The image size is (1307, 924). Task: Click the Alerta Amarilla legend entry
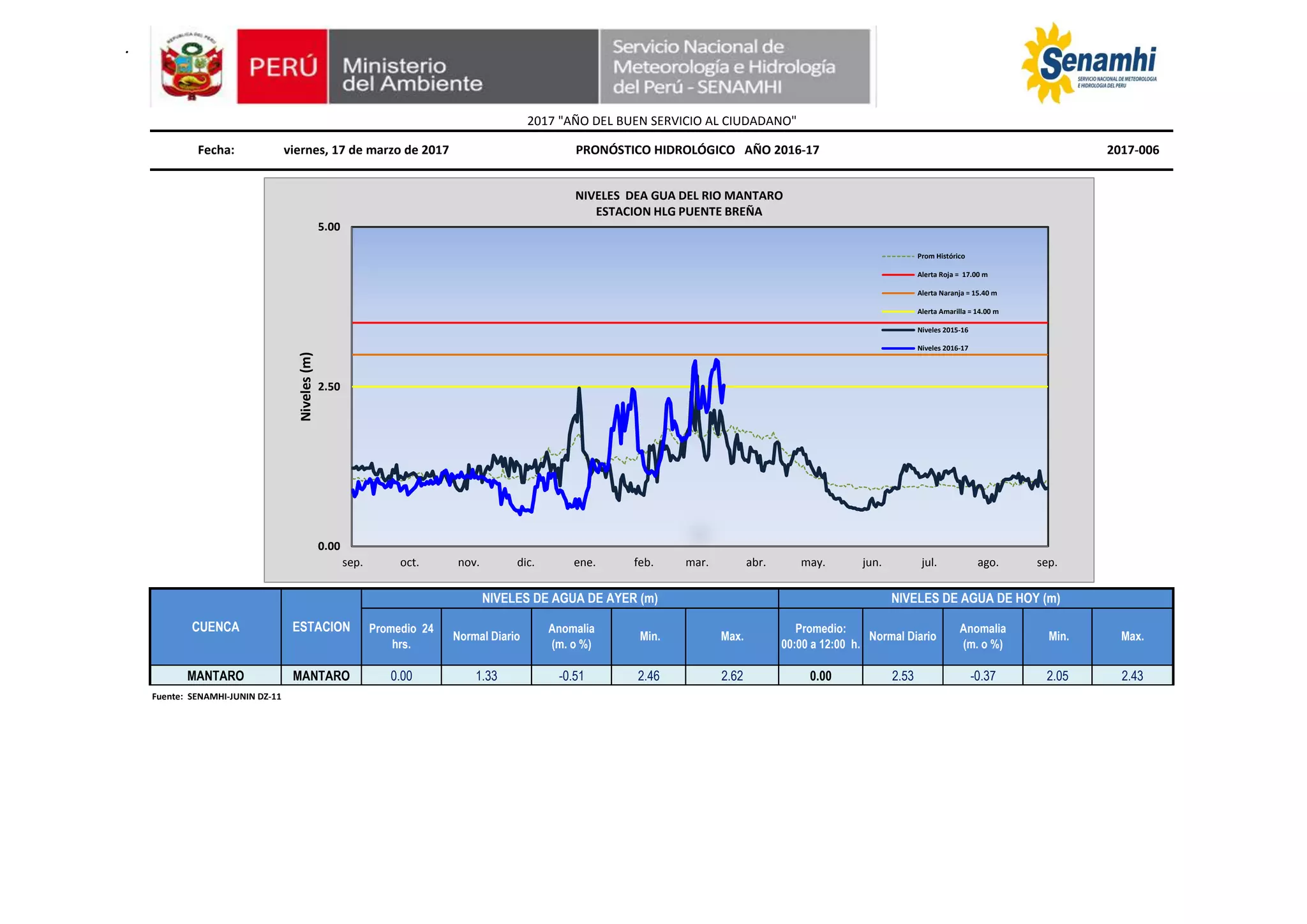click(x=957, y=311)
